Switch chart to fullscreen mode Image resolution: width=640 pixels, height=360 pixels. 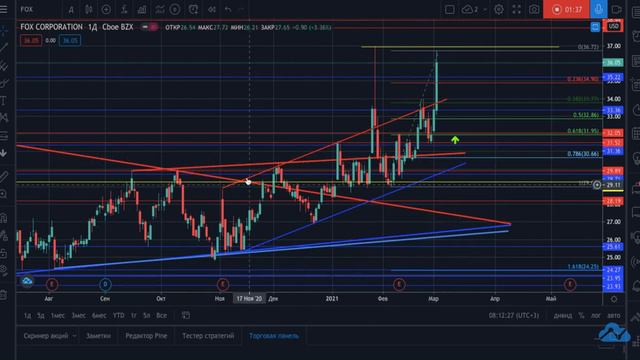517,9
